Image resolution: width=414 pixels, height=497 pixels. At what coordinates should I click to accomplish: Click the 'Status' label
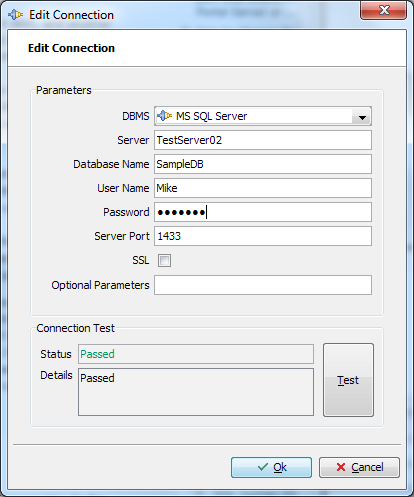[56, 354]
